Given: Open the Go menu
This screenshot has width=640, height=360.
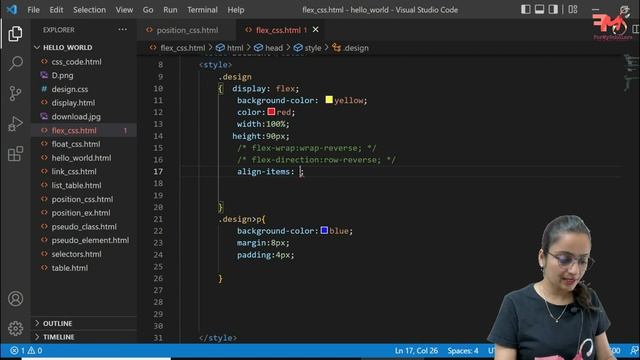Looking at the screenshot, I should tap(148, 9).
